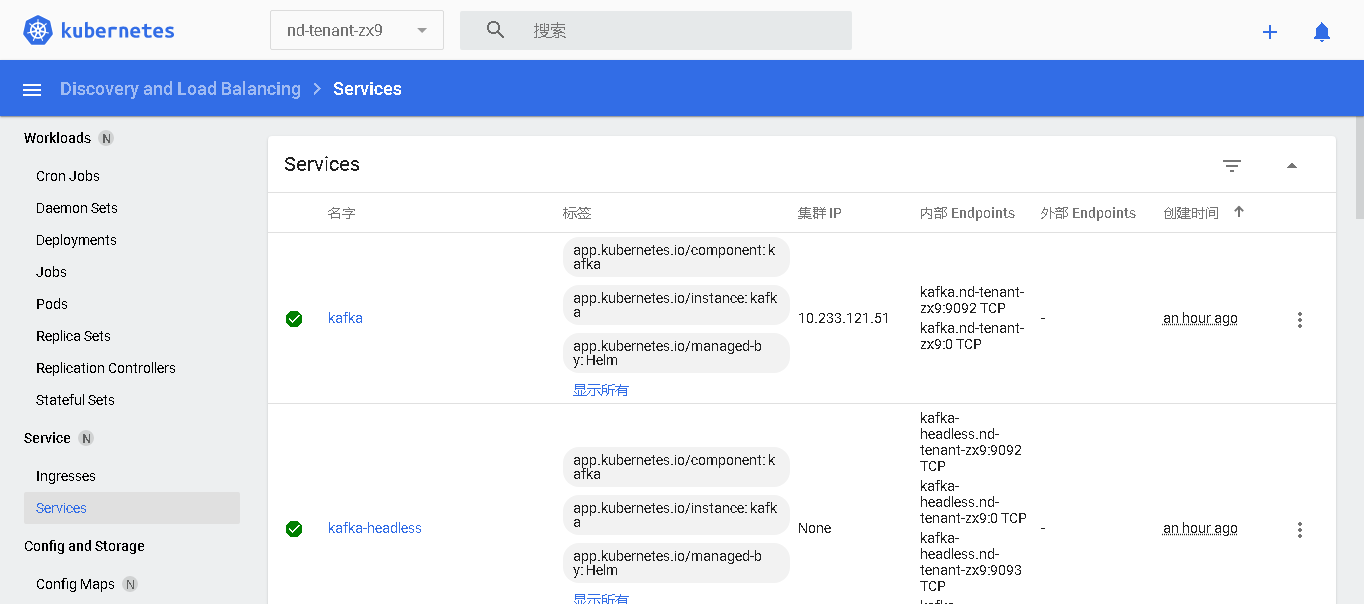Image resolution: width=1364 pixels, height=604 pixels.
Task: Click the kafka component label chip
Action: click(x=676, y=257)
